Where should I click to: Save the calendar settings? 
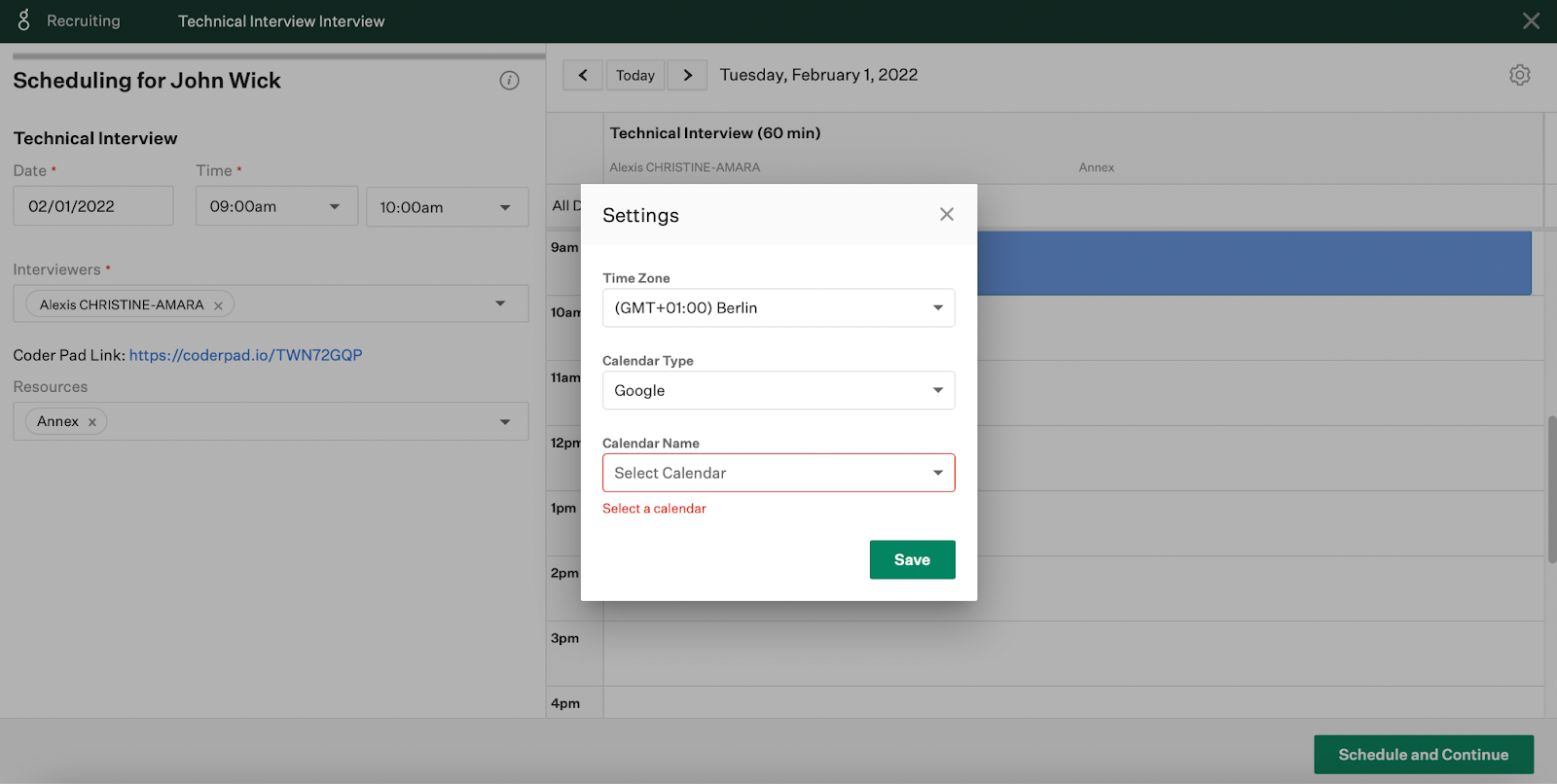point(912,559)
